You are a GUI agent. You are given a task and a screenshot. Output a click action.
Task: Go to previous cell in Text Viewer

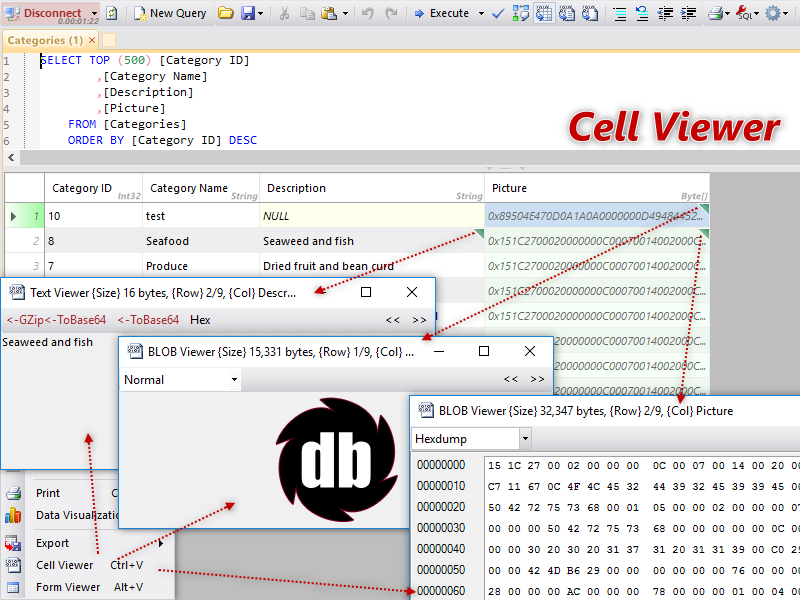click(393, 320)
